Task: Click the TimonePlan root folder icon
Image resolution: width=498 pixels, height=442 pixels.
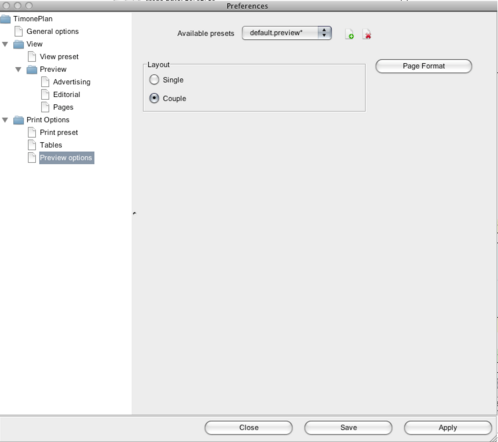Action: 5,19
